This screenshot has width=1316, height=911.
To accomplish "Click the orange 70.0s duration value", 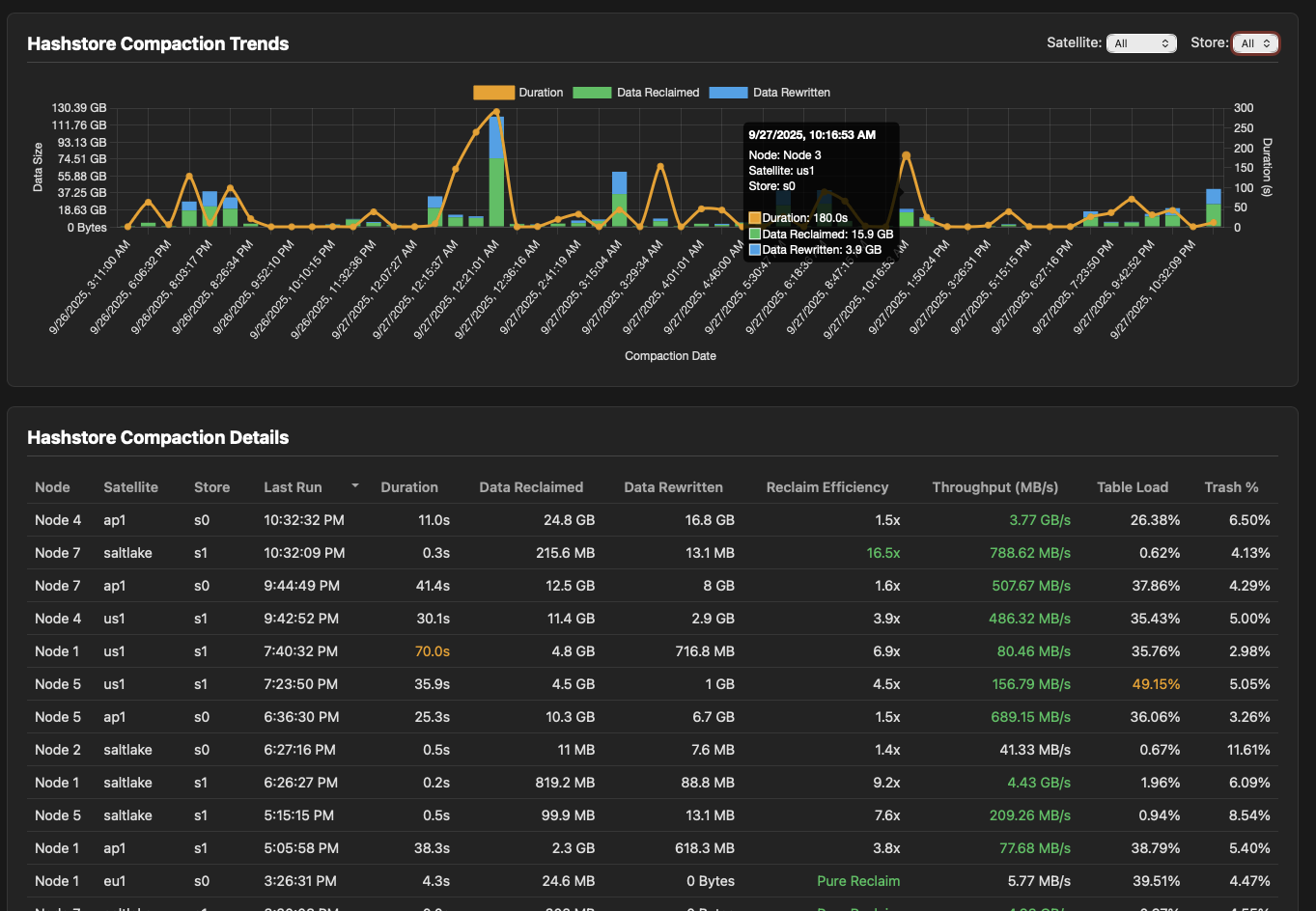I will coord(432,651).
